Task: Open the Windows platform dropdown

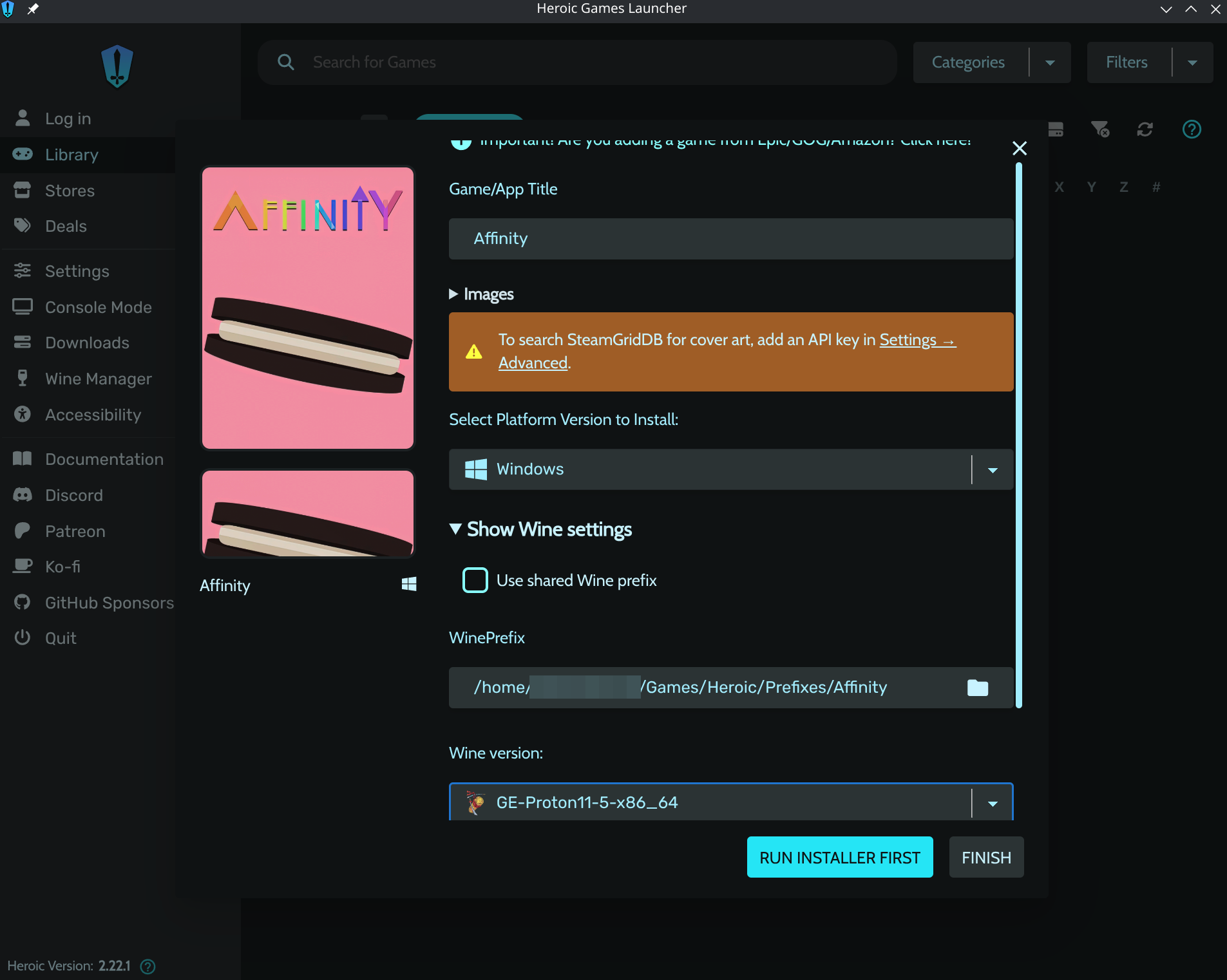Action: pyautogui.click(x=731, y=469)
